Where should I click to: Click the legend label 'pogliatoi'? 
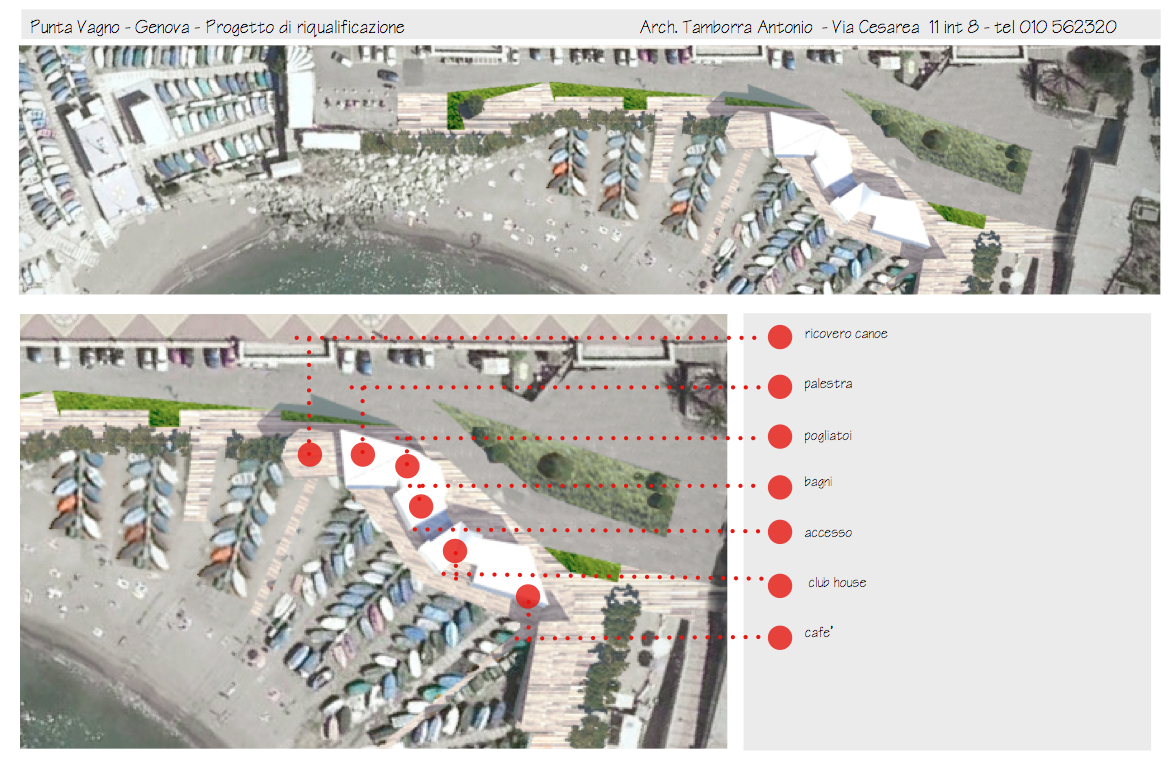(828, 436)
